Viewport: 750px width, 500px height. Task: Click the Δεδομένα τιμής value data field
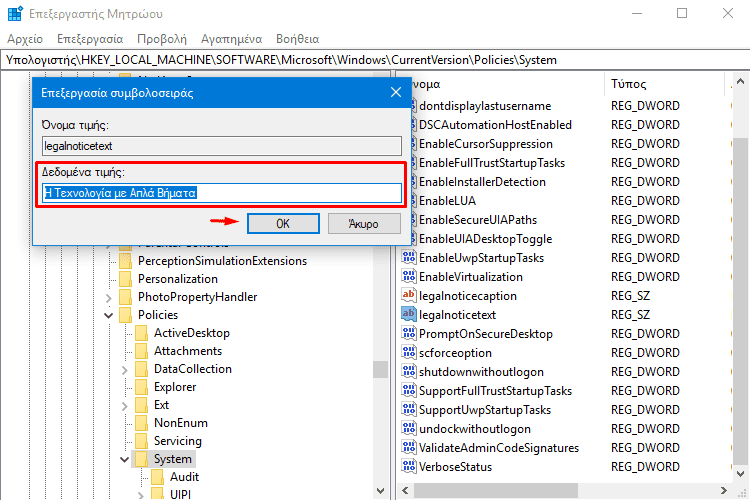pyautogui.click(x=220, y=192)
